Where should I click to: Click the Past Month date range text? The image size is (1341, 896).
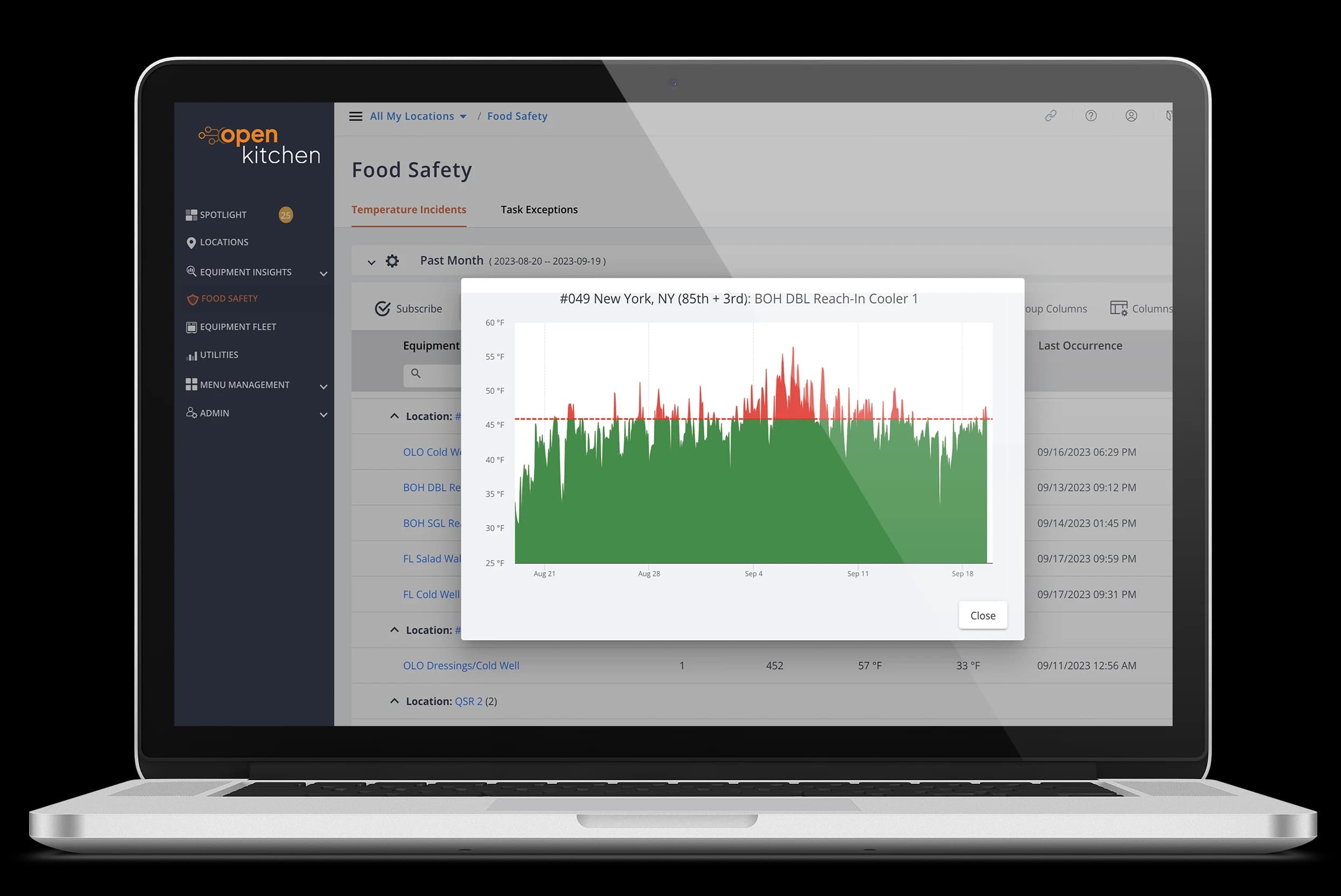click(547, 261)
